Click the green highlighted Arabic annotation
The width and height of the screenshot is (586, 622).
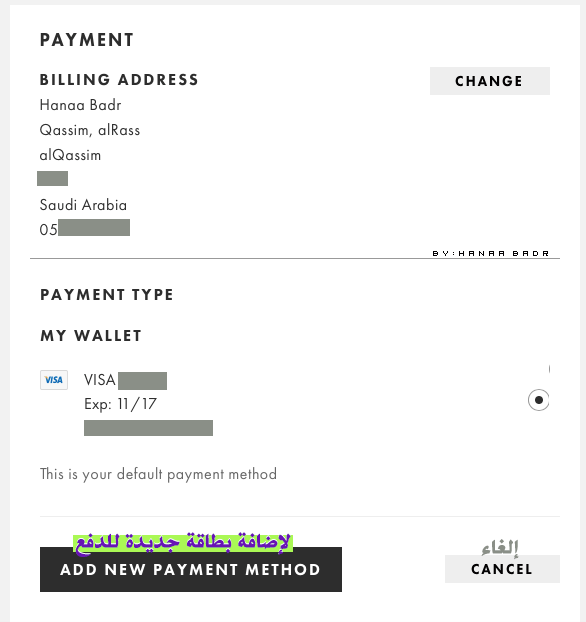183,543
